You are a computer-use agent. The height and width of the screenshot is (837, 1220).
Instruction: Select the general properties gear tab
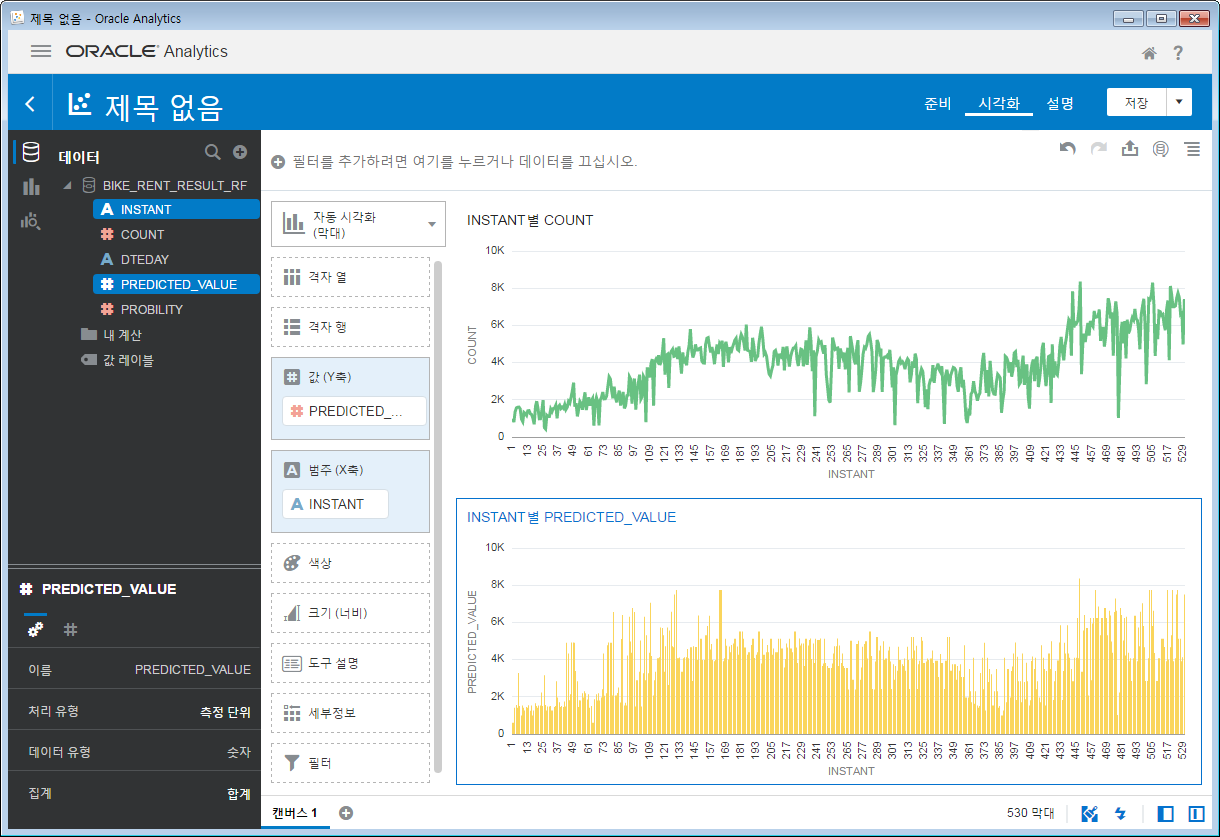[35, 629]
